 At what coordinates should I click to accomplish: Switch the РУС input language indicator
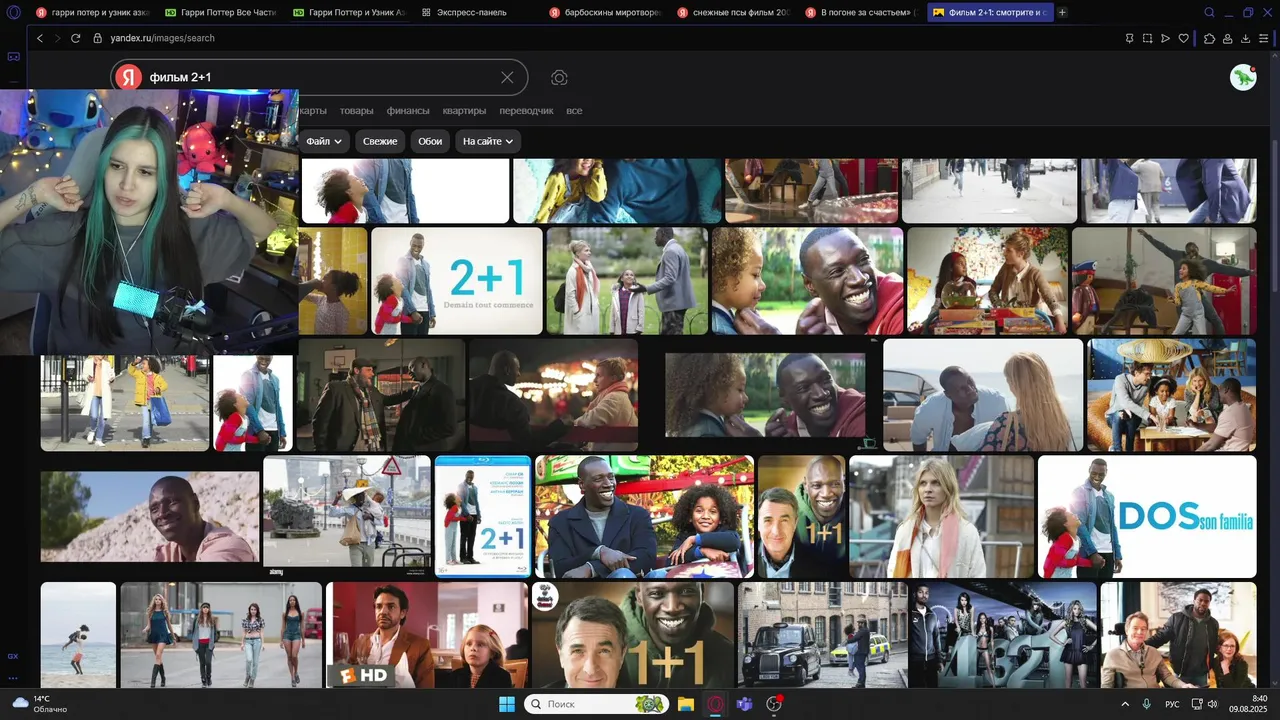click(1172, 704)
